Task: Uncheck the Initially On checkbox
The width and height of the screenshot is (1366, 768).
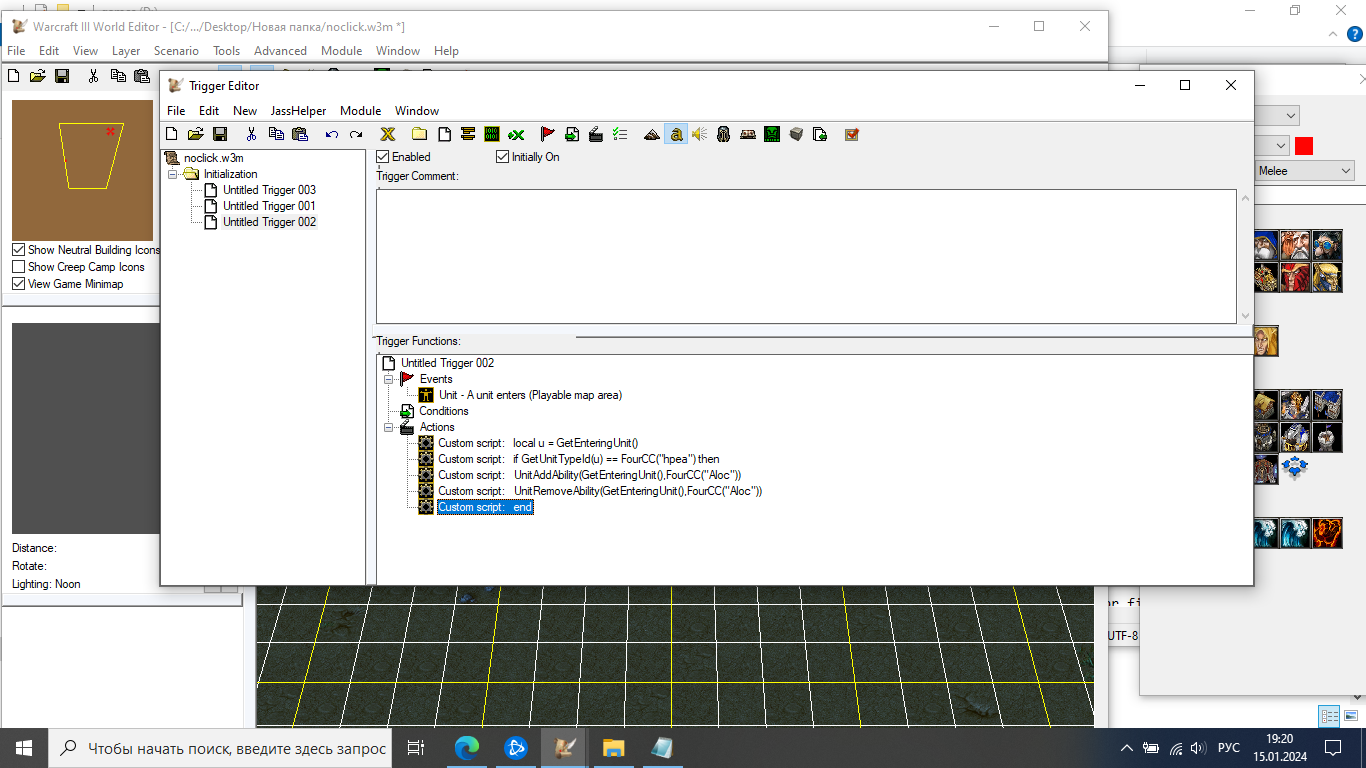Action: pyautogui.click(x=503, y=157)
